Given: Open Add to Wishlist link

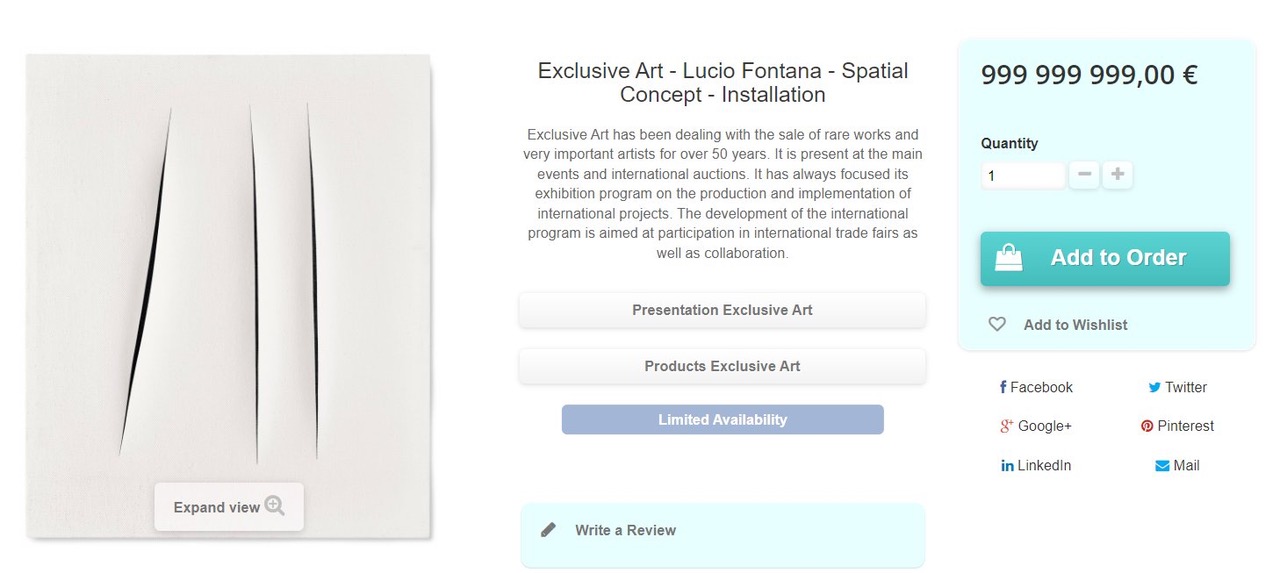Looking at the screenshot, I should pos(1075,325).
